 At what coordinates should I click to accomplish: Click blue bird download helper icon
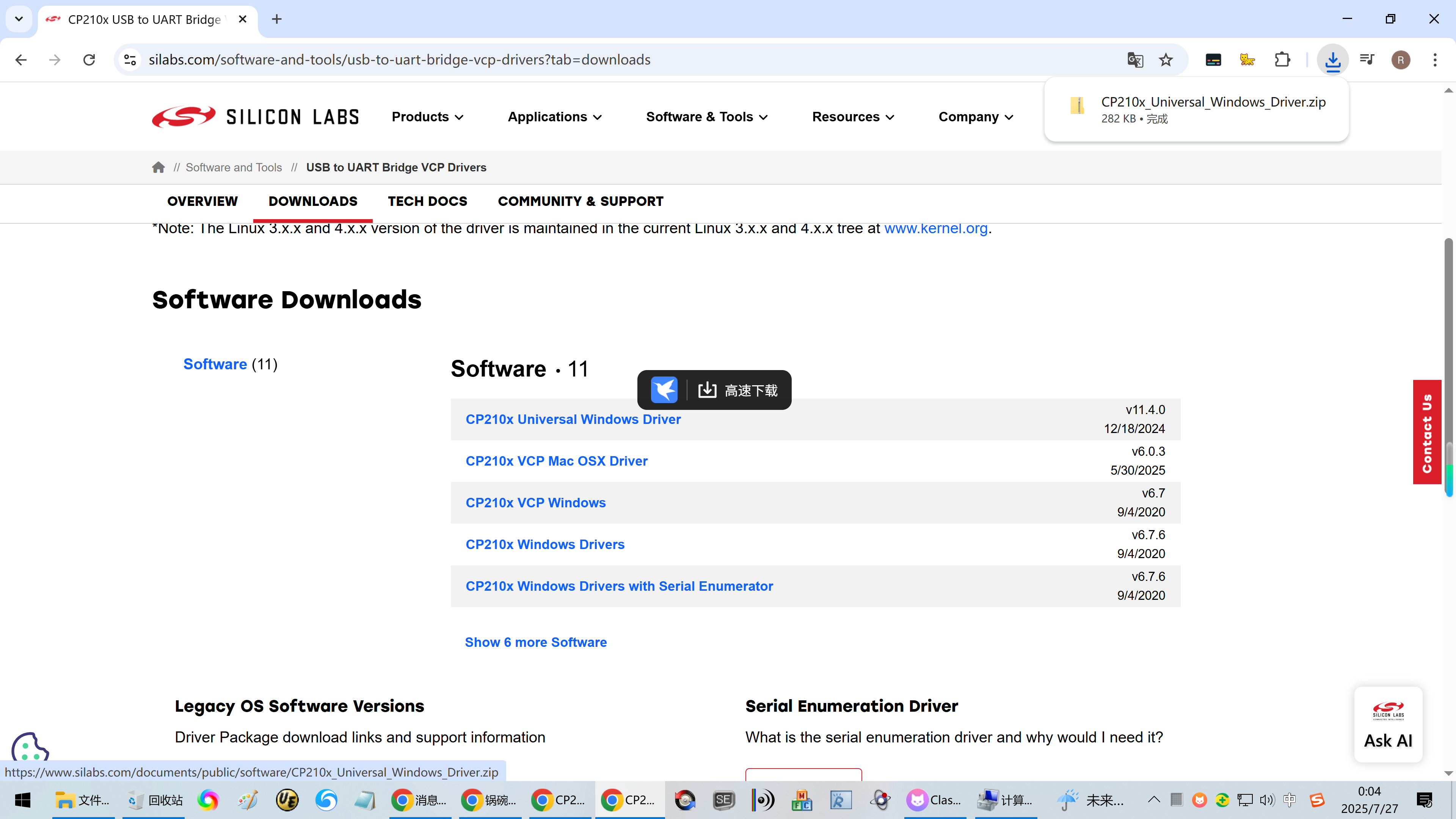[x=664, y=390]
